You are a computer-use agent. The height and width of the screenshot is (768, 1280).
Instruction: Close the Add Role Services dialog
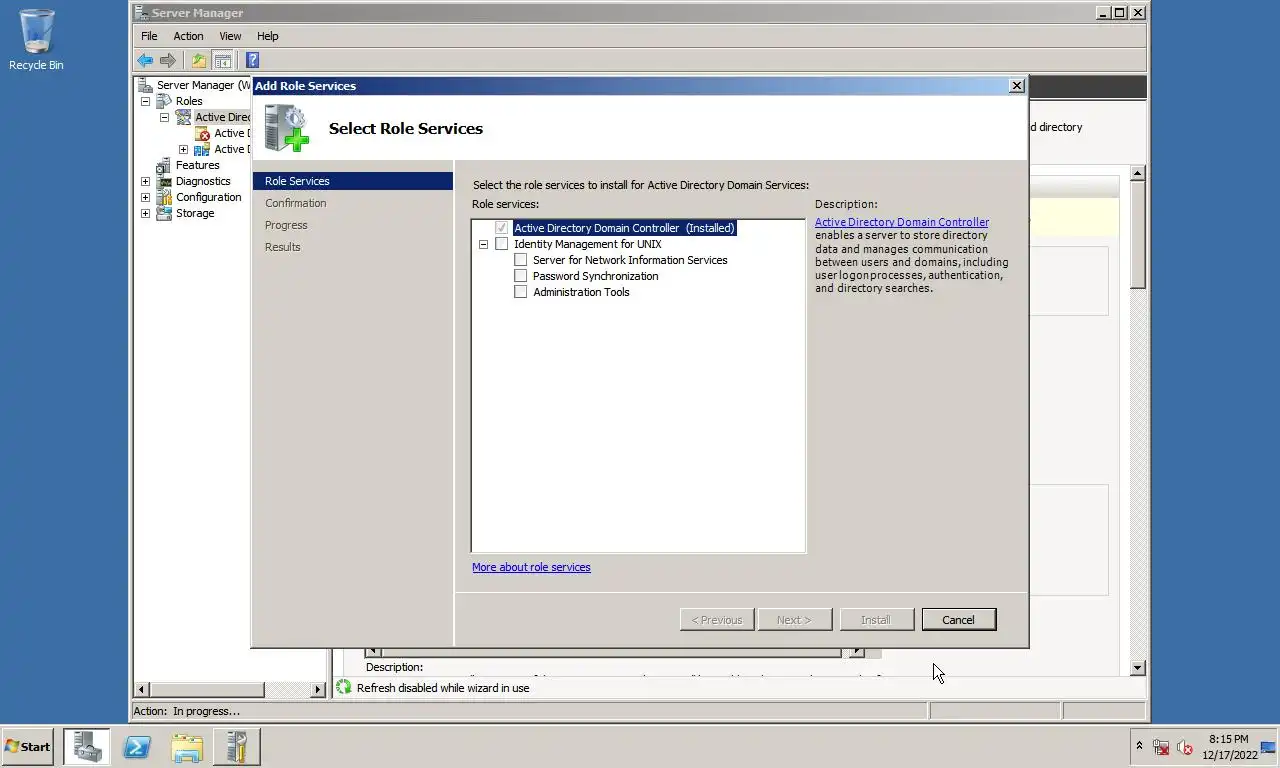click(x=1017, y=86)
